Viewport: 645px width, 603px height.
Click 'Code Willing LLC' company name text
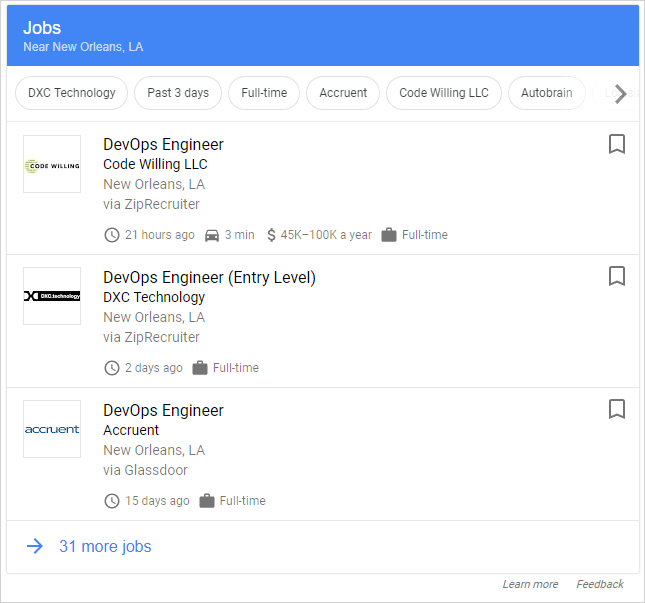point(155,164)
